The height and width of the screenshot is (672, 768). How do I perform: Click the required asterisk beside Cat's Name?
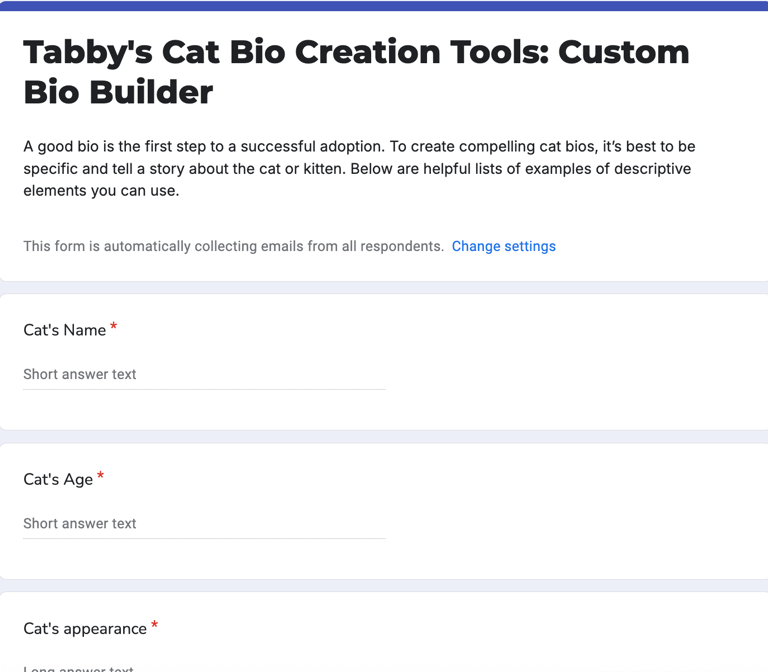point(114,328)
